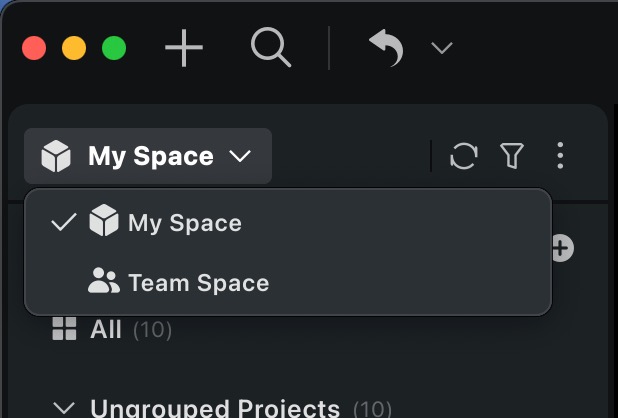Collapse the Ungrouped Projects chevron
Viewport: 618px width, 418px height.
click(64, 408)
